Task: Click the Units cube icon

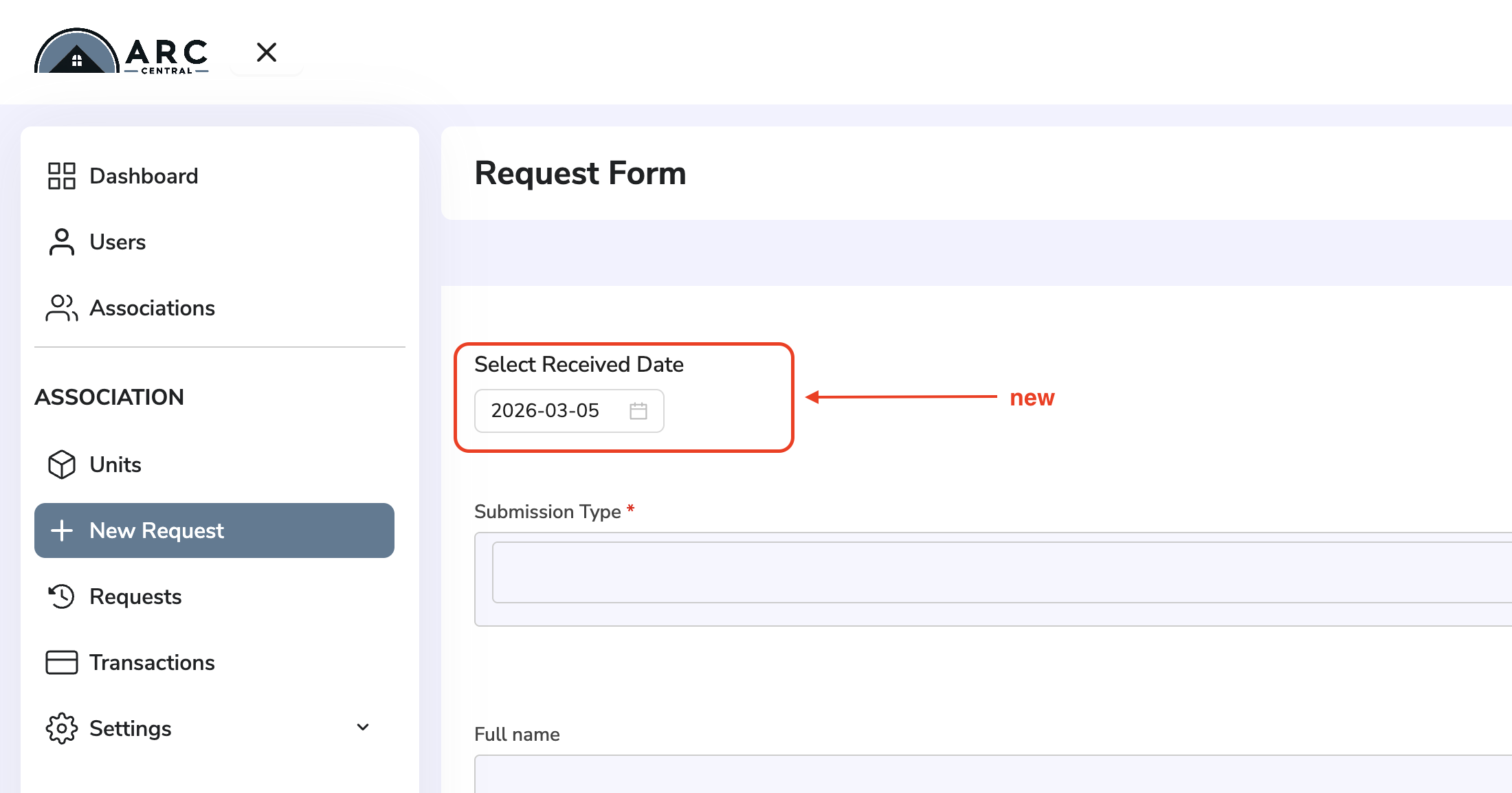Action: pos(61,465)
